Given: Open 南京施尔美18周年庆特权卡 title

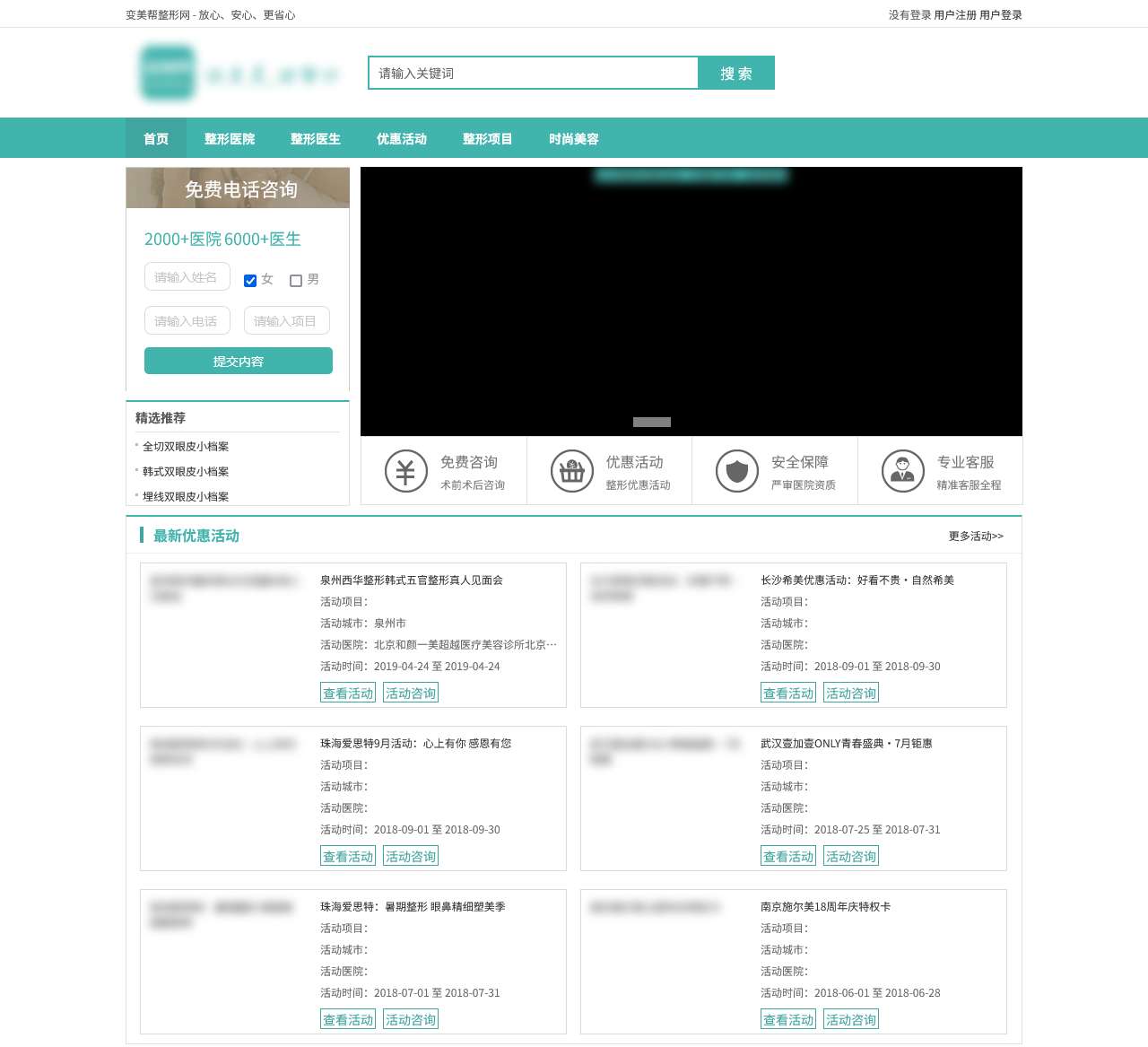Looking at the screenshot, I should (826, 906).
